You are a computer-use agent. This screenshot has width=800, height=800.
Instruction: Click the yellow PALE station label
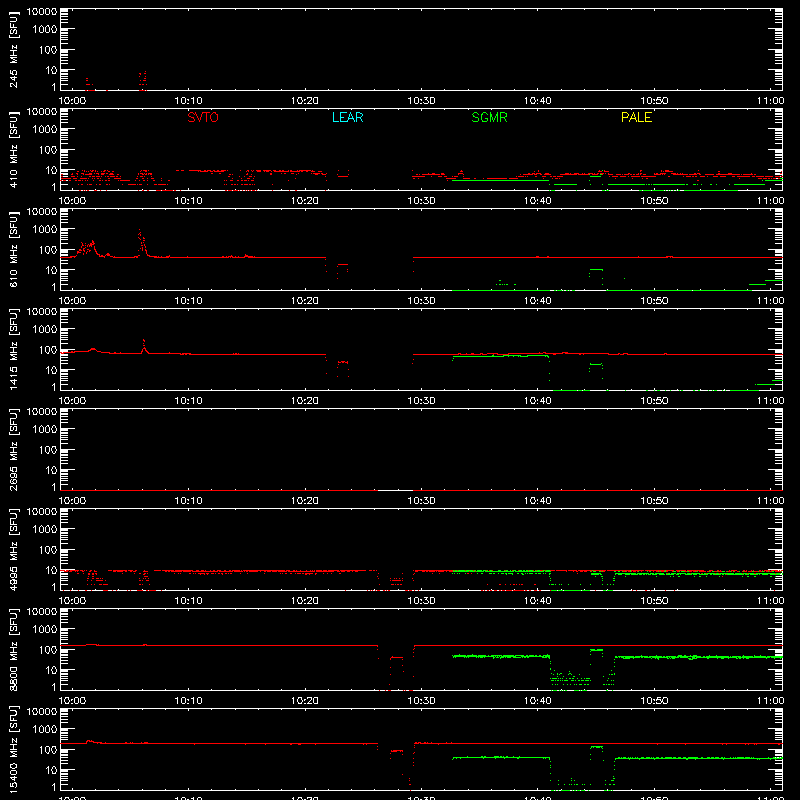pyautogui.click(x=636, y=117)
